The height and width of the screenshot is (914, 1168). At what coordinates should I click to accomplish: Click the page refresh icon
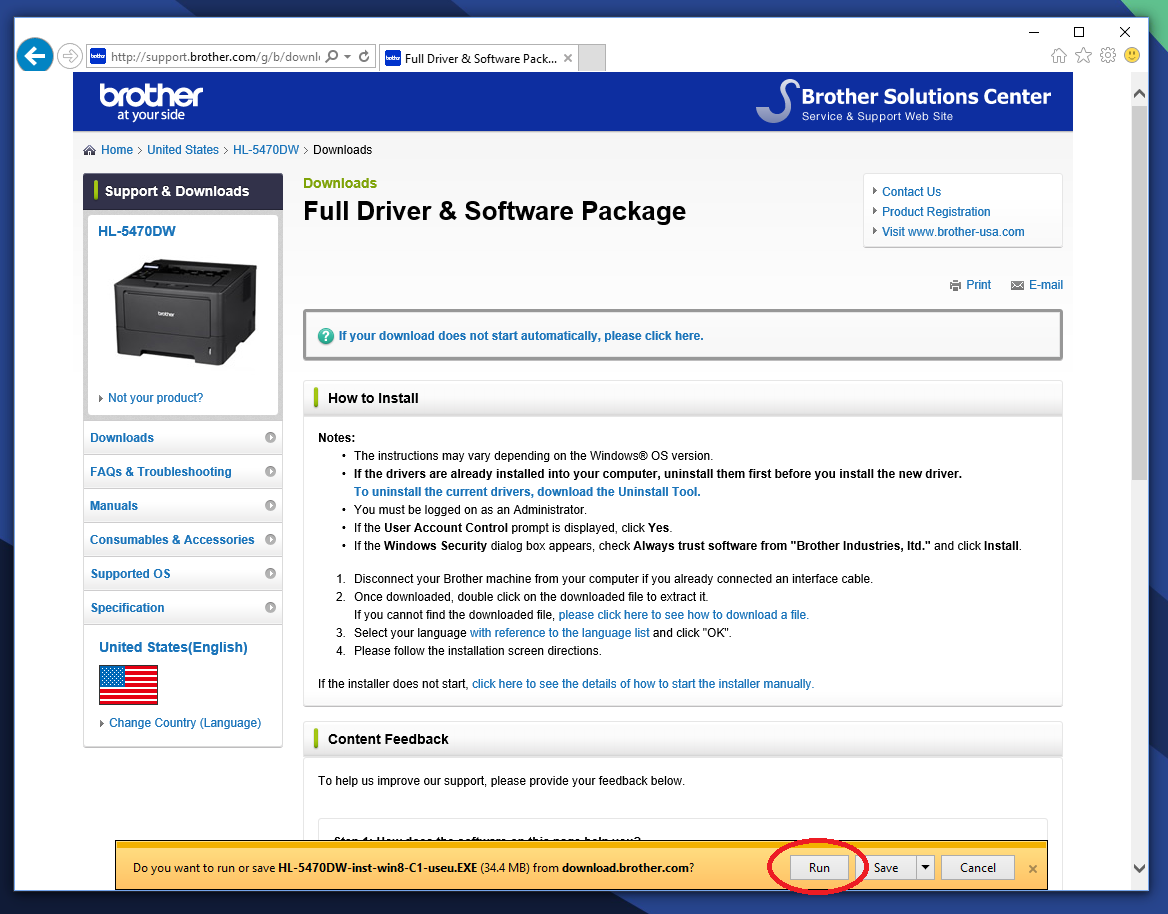coord(364,57)
